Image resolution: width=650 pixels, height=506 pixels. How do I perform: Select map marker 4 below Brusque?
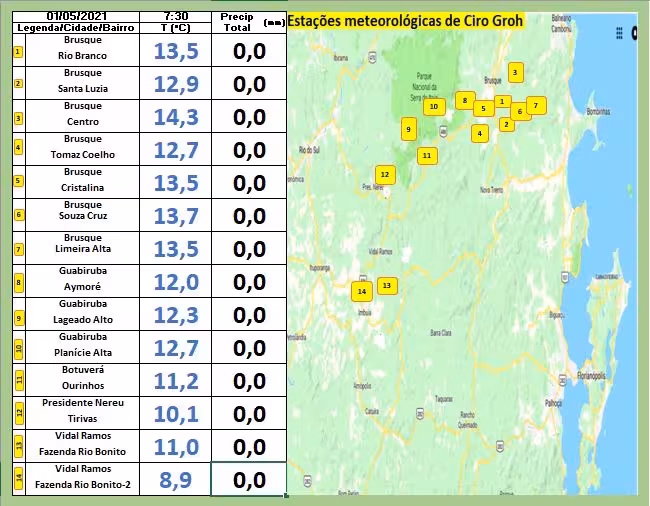tap(480, 133)
